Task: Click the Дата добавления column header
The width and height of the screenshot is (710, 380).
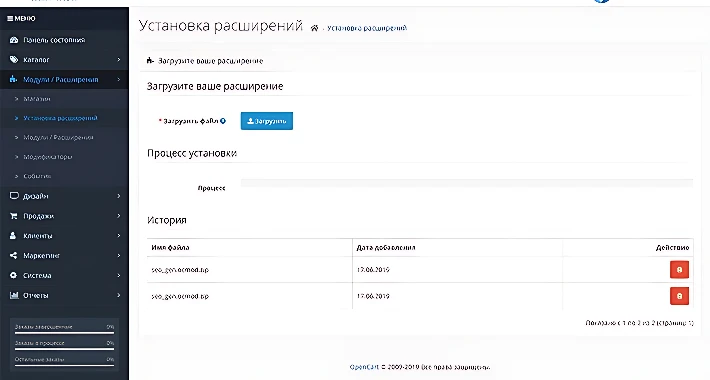Action: (x=386, y=248)
